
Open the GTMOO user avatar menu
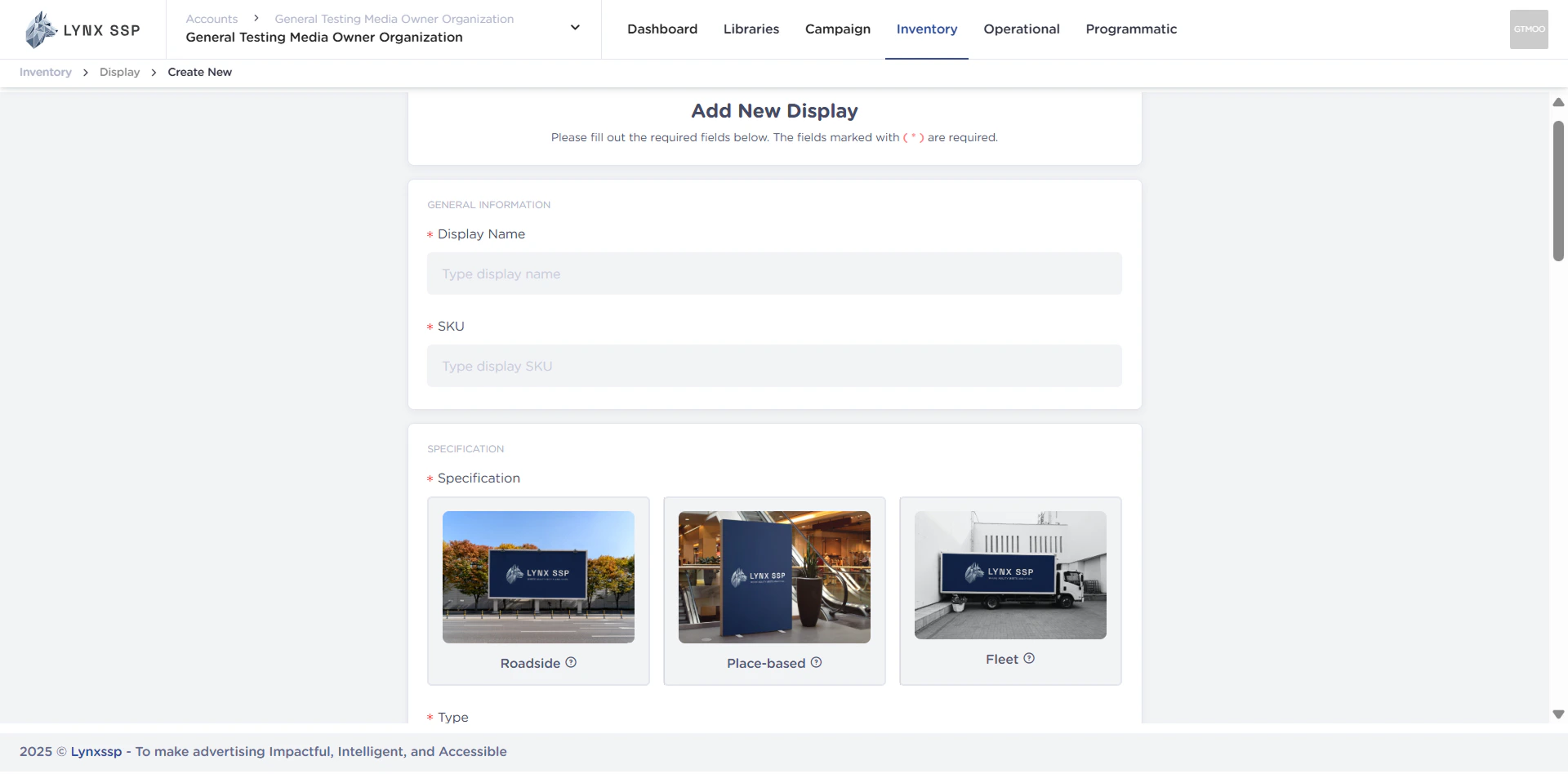click(x=1529, y=29)
